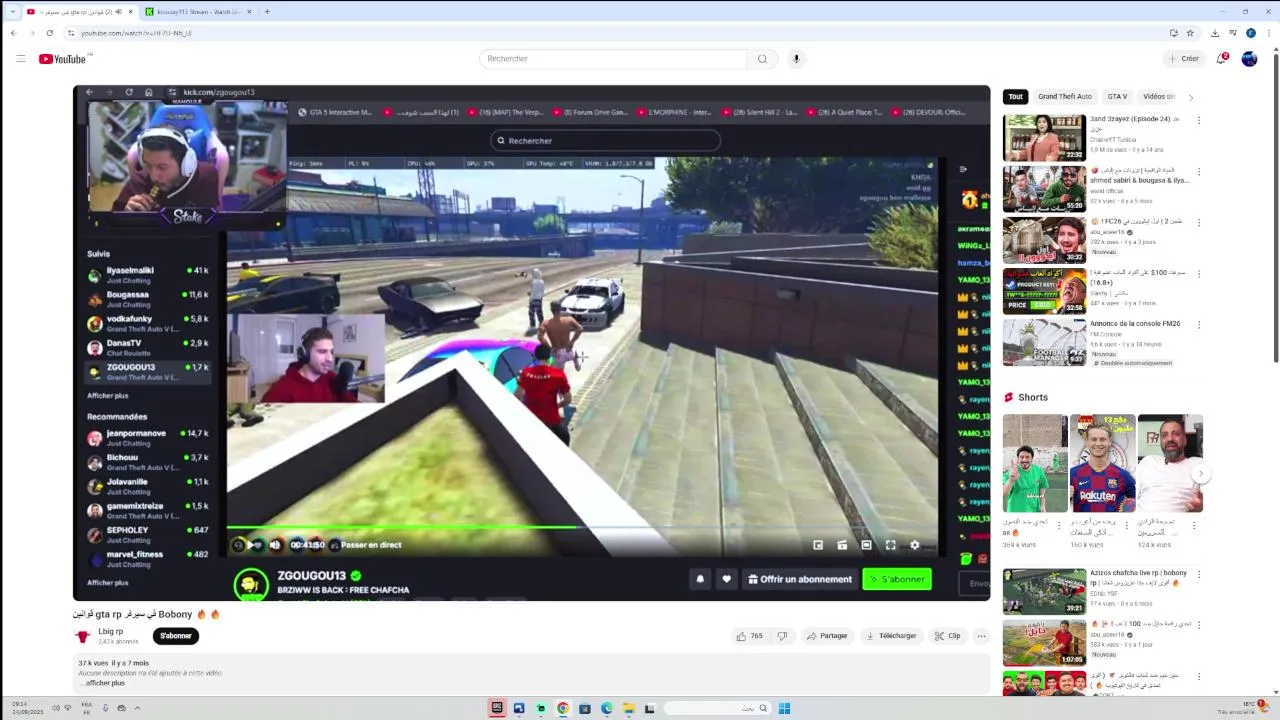1280x720 pixels.
Task: Subscribe to Lbig rp with S'abonner
Action: pos(176,636)
